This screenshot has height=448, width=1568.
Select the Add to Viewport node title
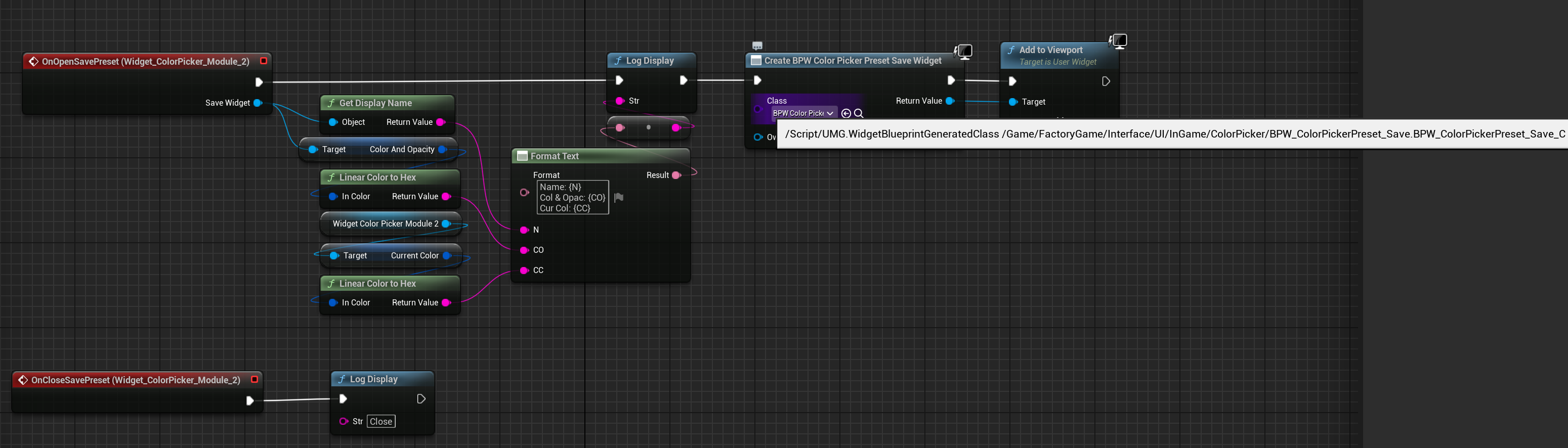pyautogui.click(x=1051, y=50)
